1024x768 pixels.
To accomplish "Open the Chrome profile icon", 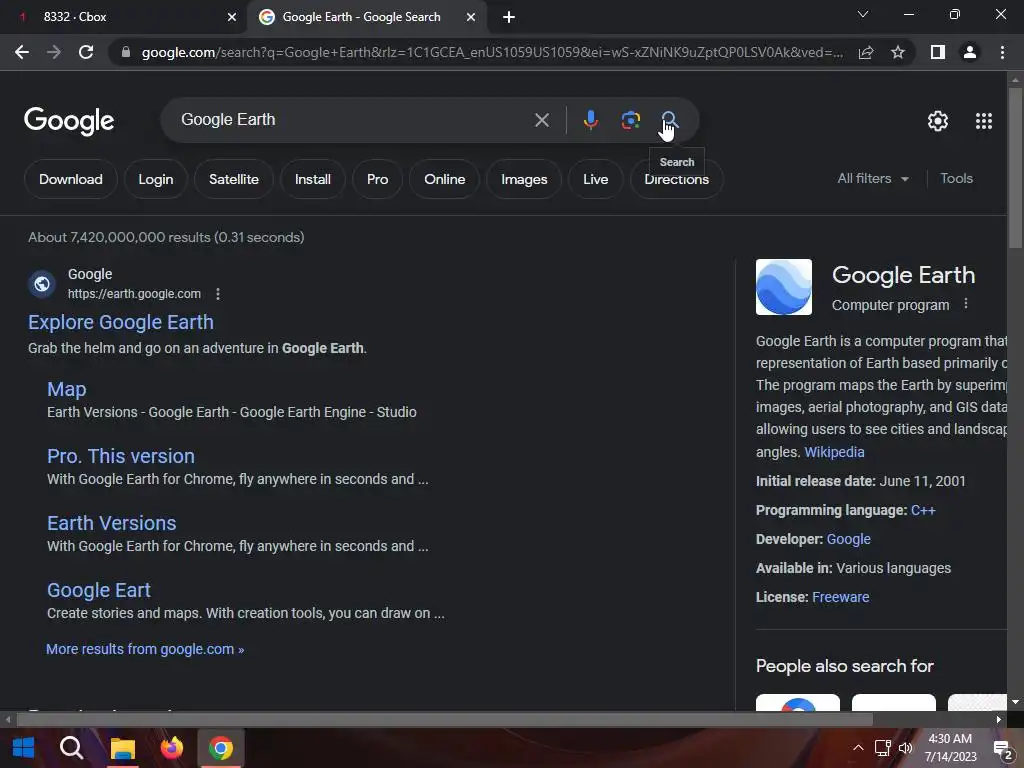I will coord(970,52).
